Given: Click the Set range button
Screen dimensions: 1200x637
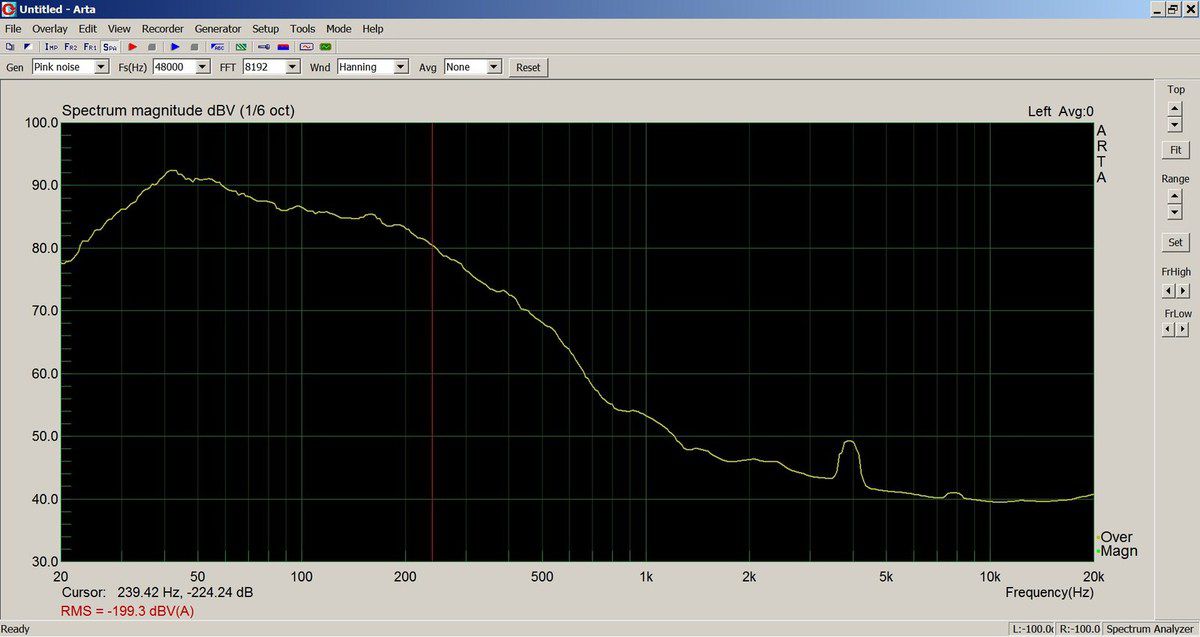Looking at the screenshot, I should (x=1176, y=242).
